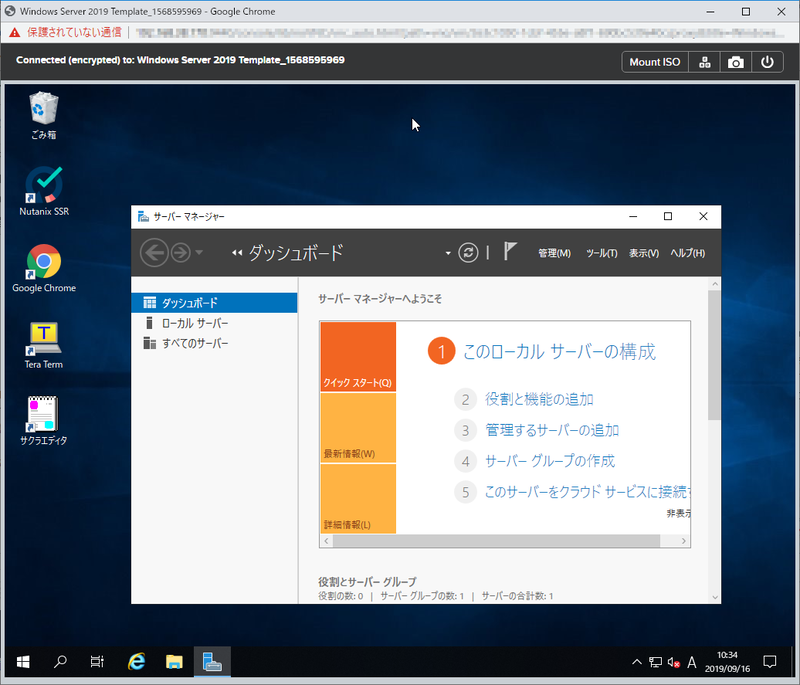Click the muted volume tray icon
This screenshot has width=800, height=685.
coord(673,663)
